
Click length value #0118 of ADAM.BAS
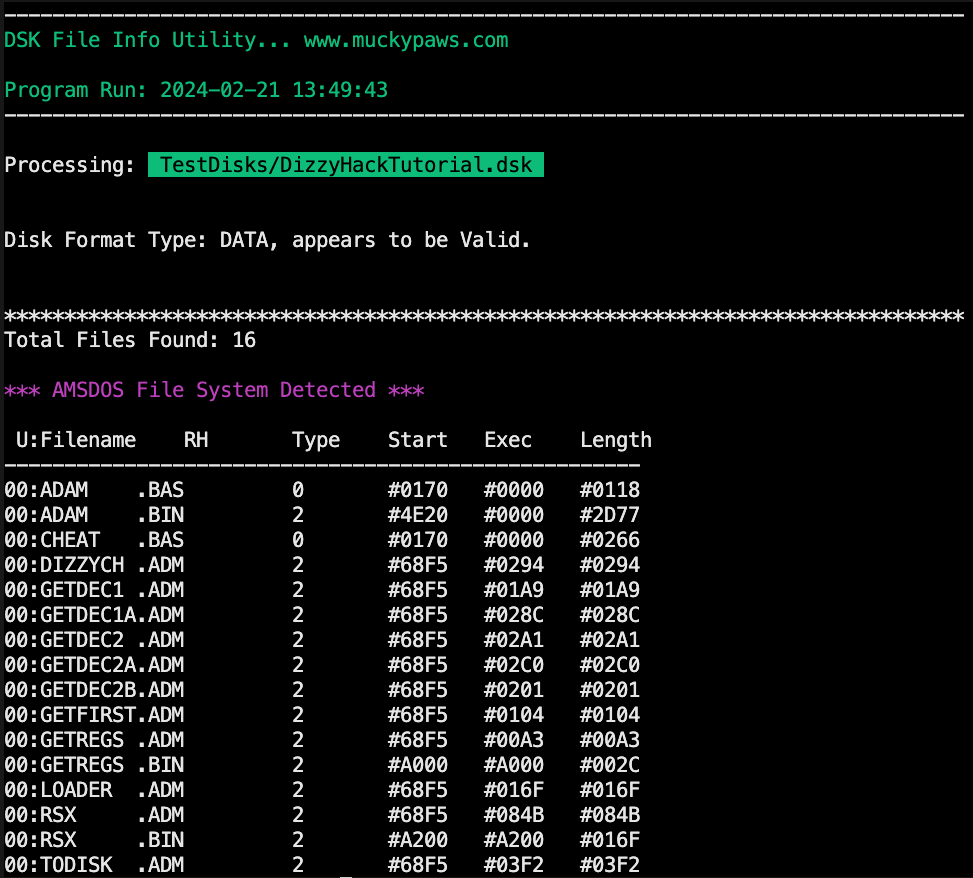pyautogui.click(x=609, y=490)
